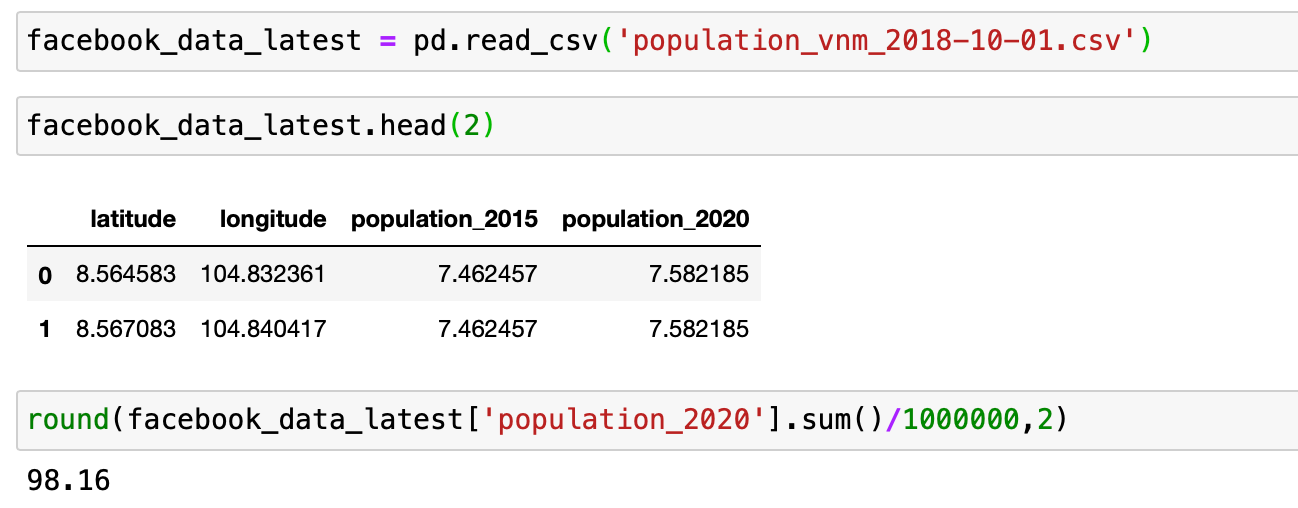This screenshot has width=1298, height=508.
Task: Click the latitude value 8.567083
Action: pyautogui.click(x=126, y=328)
